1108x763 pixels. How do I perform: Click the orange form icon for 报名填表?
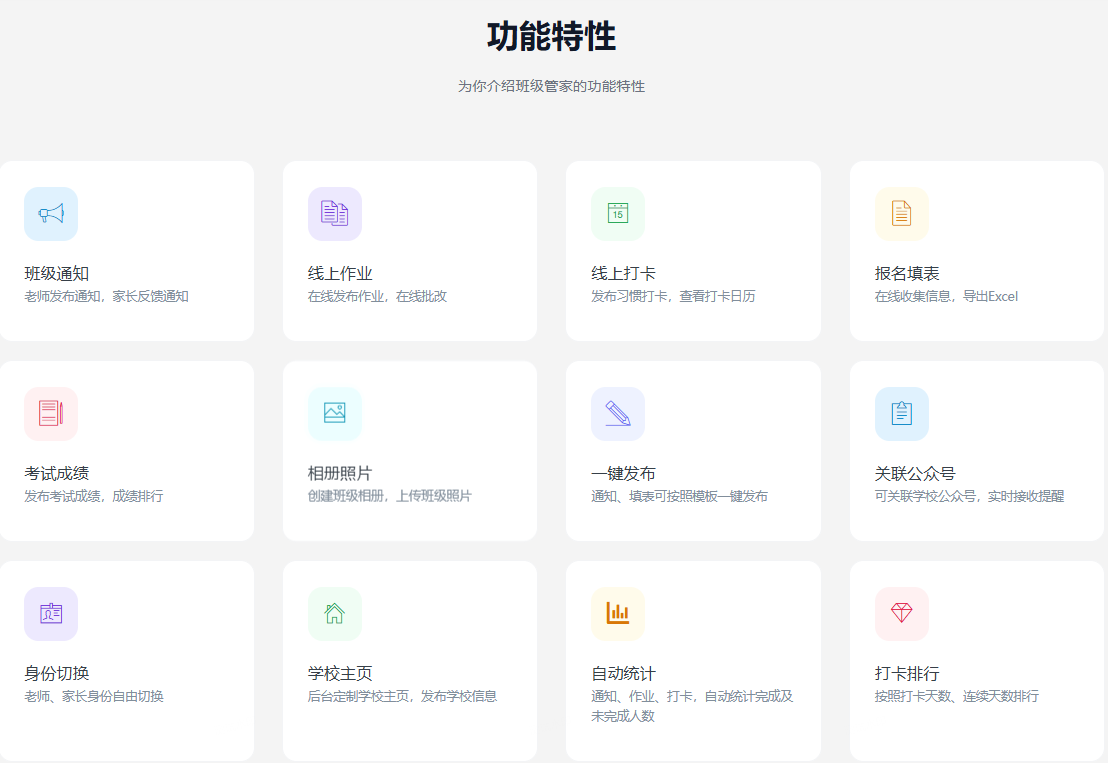901,214
